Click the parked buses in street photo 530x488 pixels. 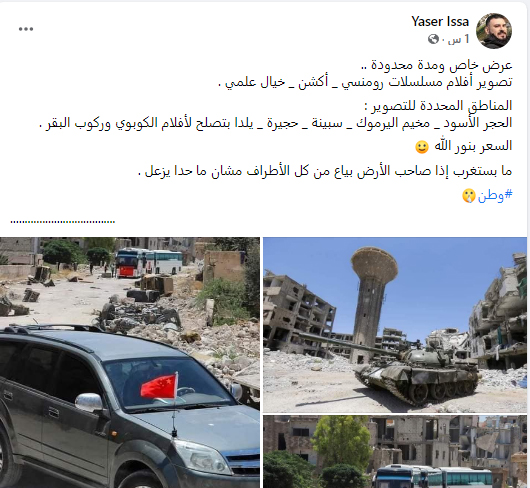(x=149, y=263)
